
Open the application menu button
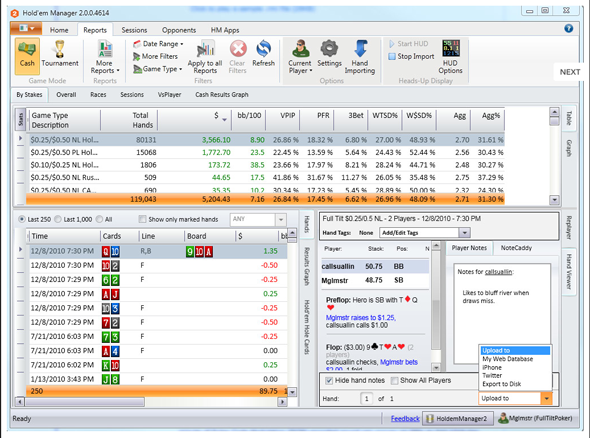pos(26,29)
